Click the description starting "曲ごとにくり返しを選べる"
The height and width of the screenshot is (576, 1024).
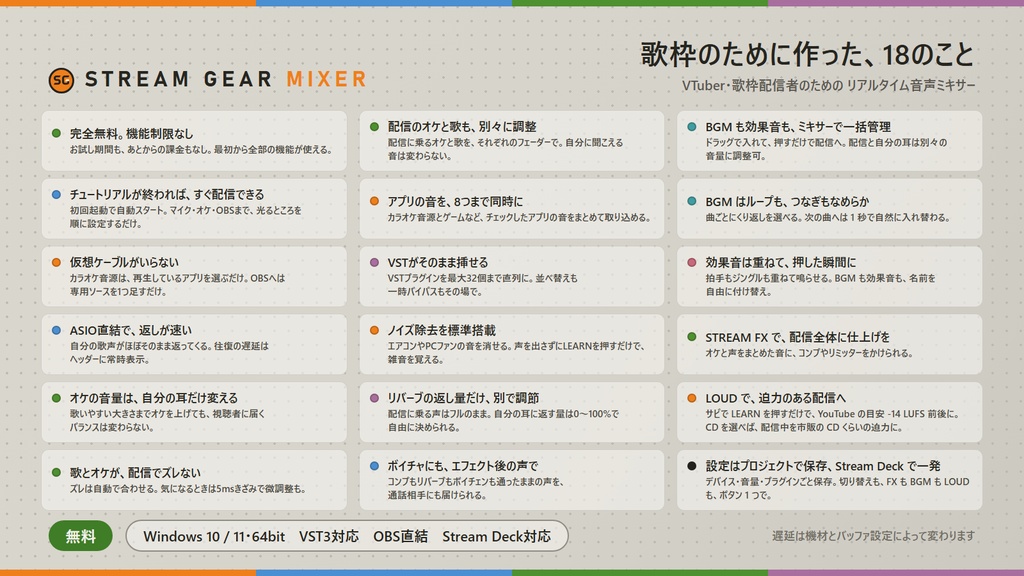pos(827,217)
